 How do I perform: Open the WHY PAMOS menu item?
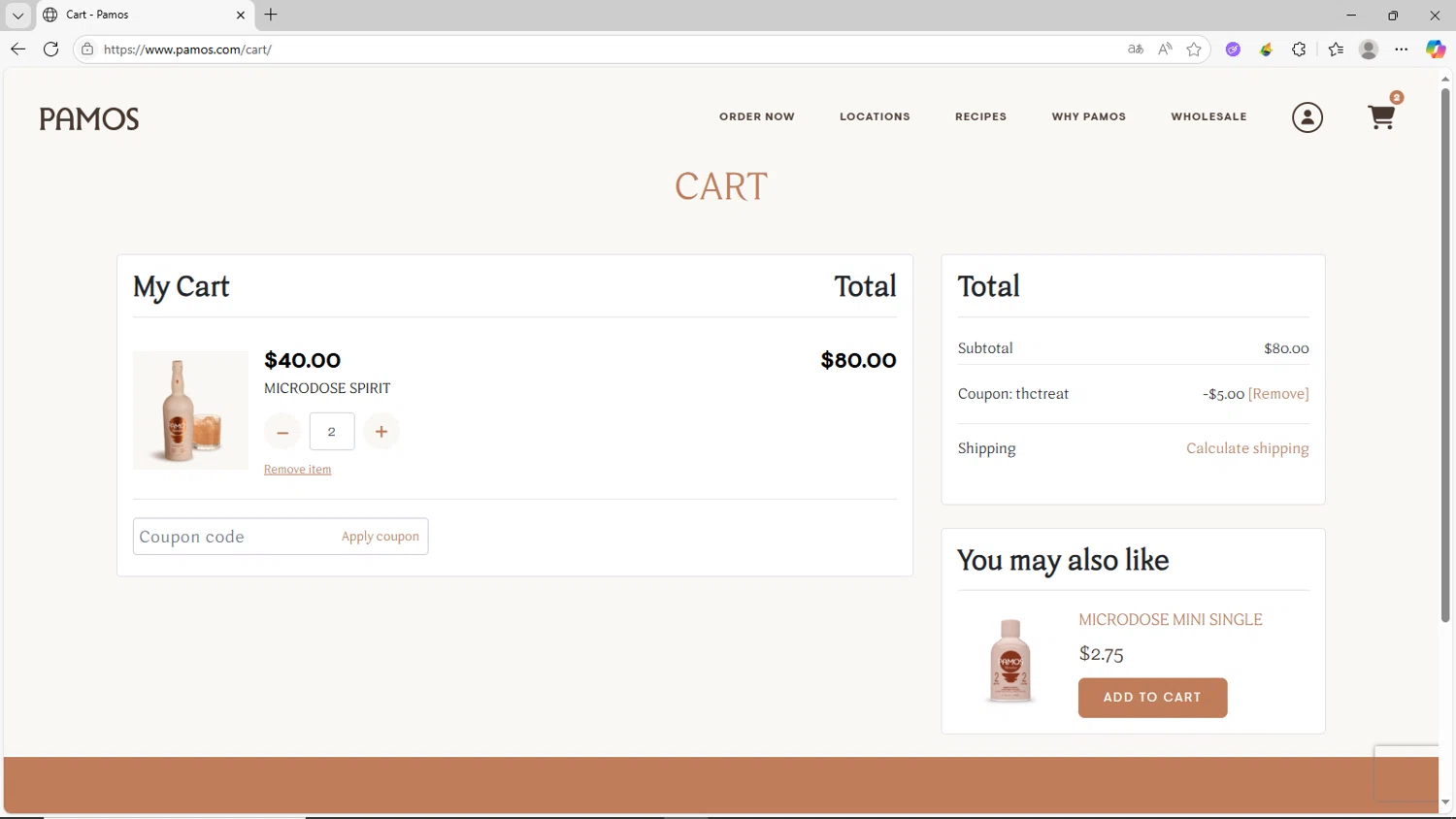(1089, 116)
